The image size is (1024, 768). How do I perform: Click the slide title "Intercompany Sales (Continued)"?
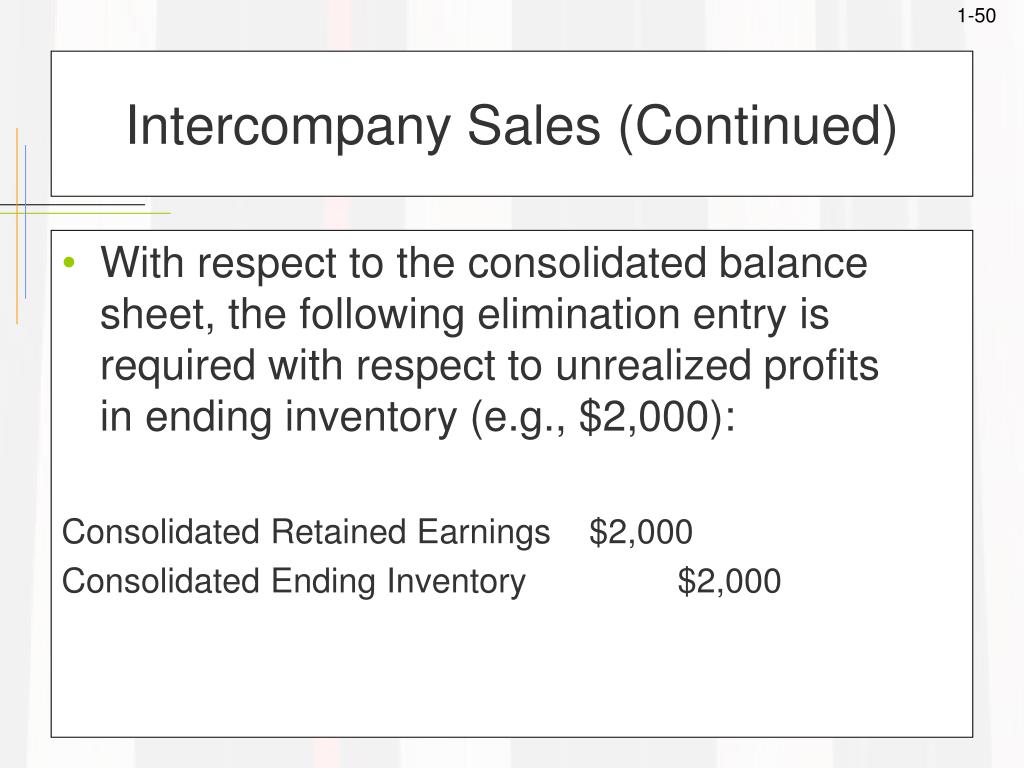point(511,125)
